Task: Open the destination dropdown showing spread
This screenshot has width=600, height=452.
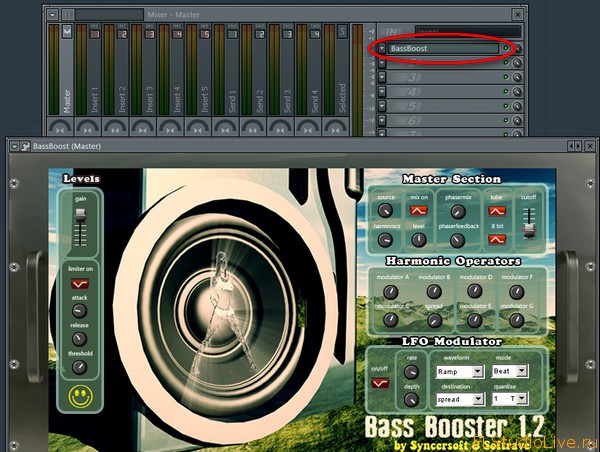Action: tap(460, 399)
